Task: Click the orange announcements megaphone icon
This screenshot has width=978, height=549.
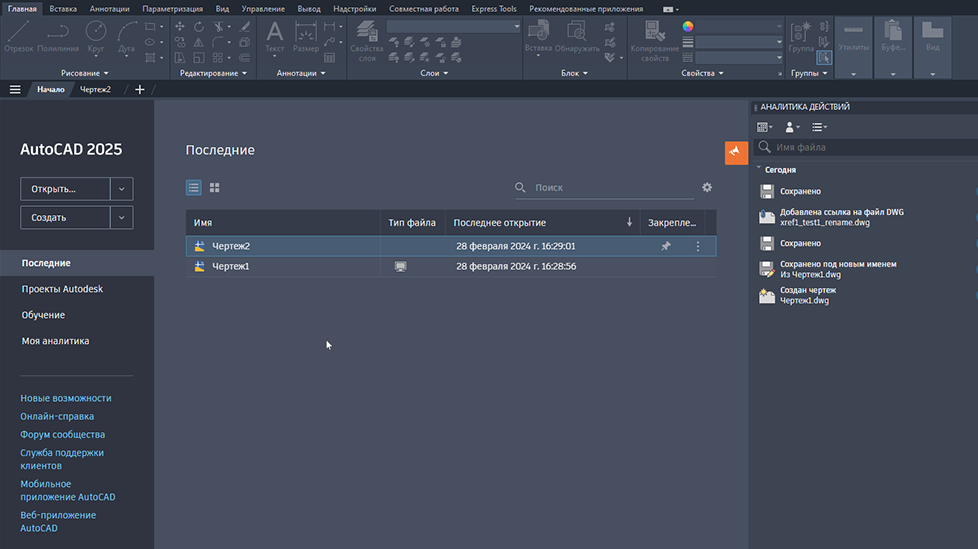Action: point(736,153)
